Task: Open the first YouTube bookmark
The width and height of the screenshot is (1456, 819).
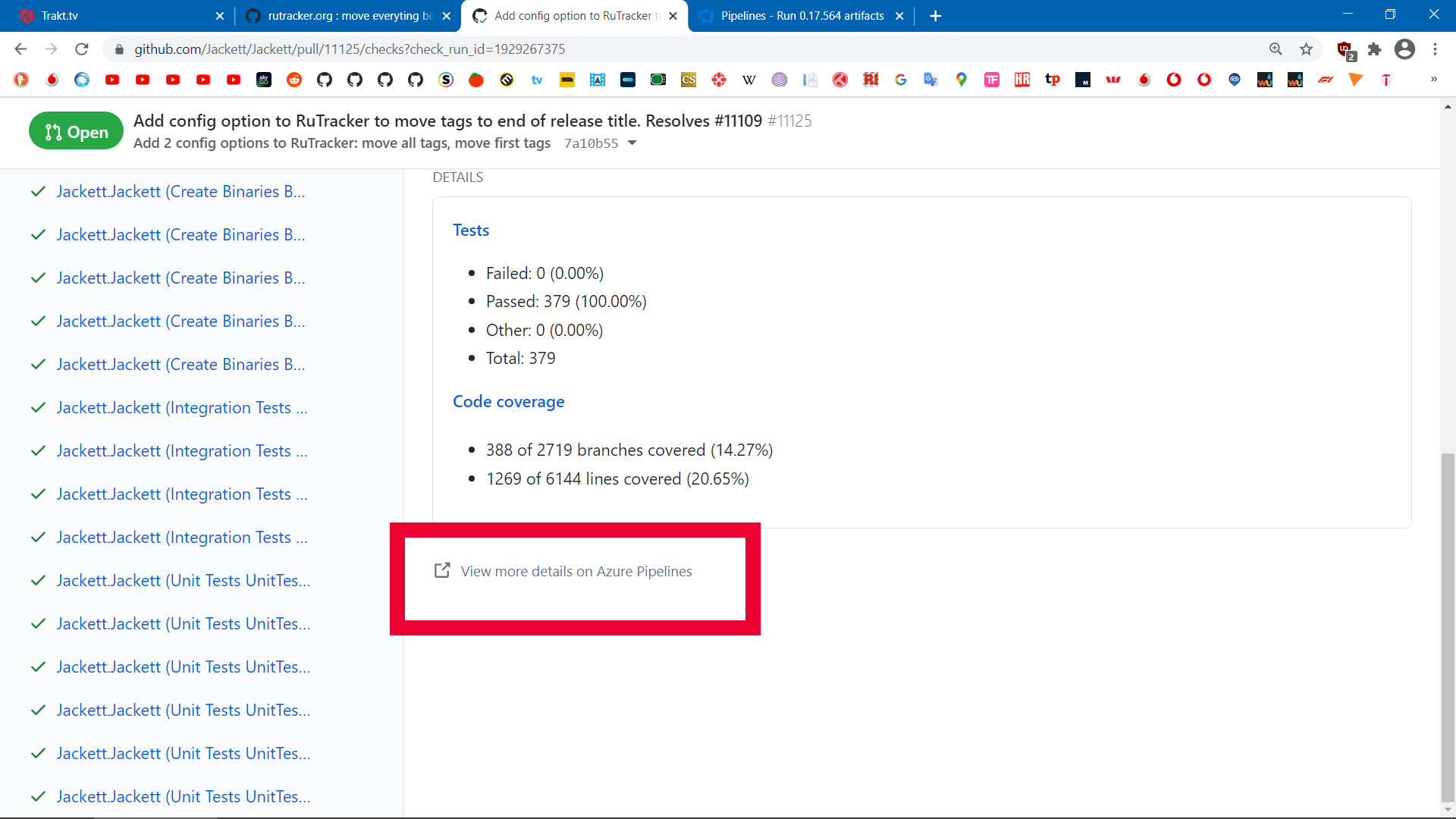Action: 112,80
